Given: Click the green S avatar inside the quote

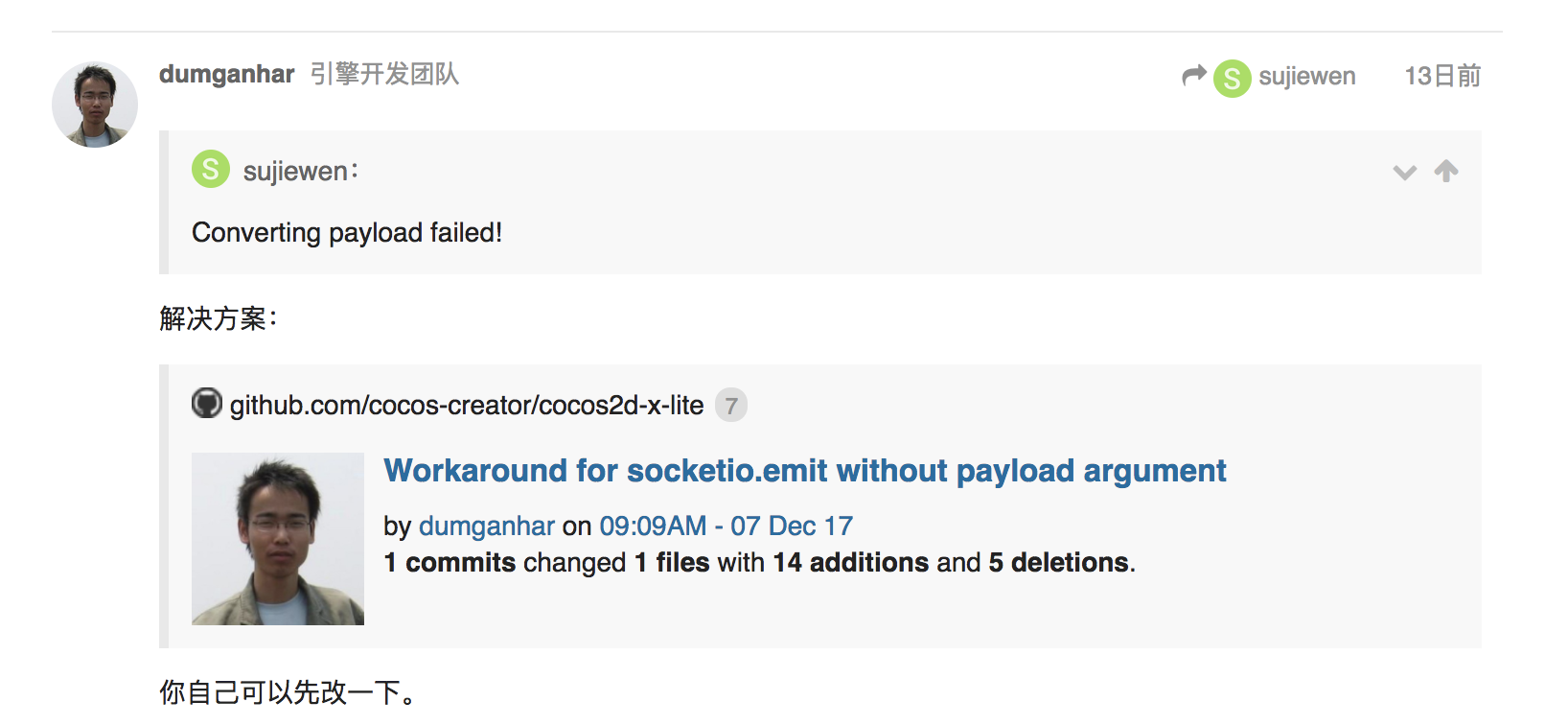Looking at the screenshot, I should (211, 170).
